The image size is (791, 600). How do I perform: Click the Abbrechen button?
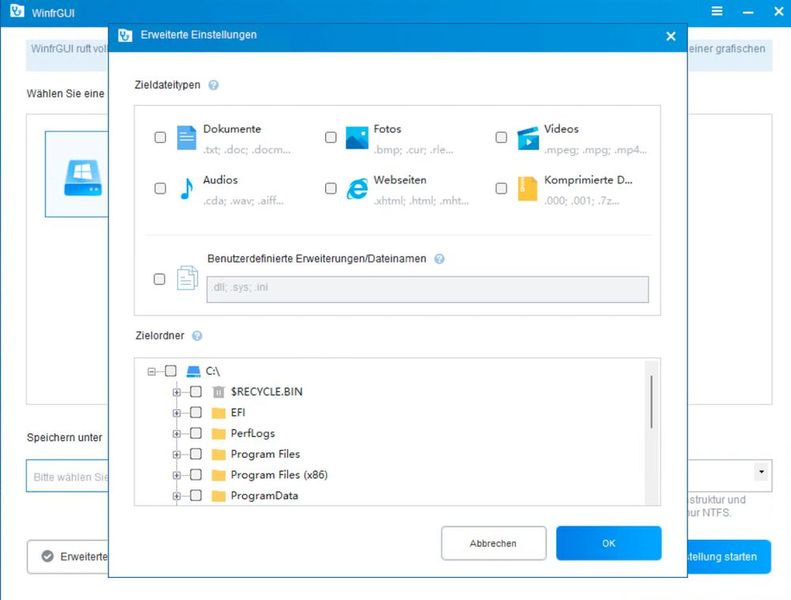click(493, 543)
